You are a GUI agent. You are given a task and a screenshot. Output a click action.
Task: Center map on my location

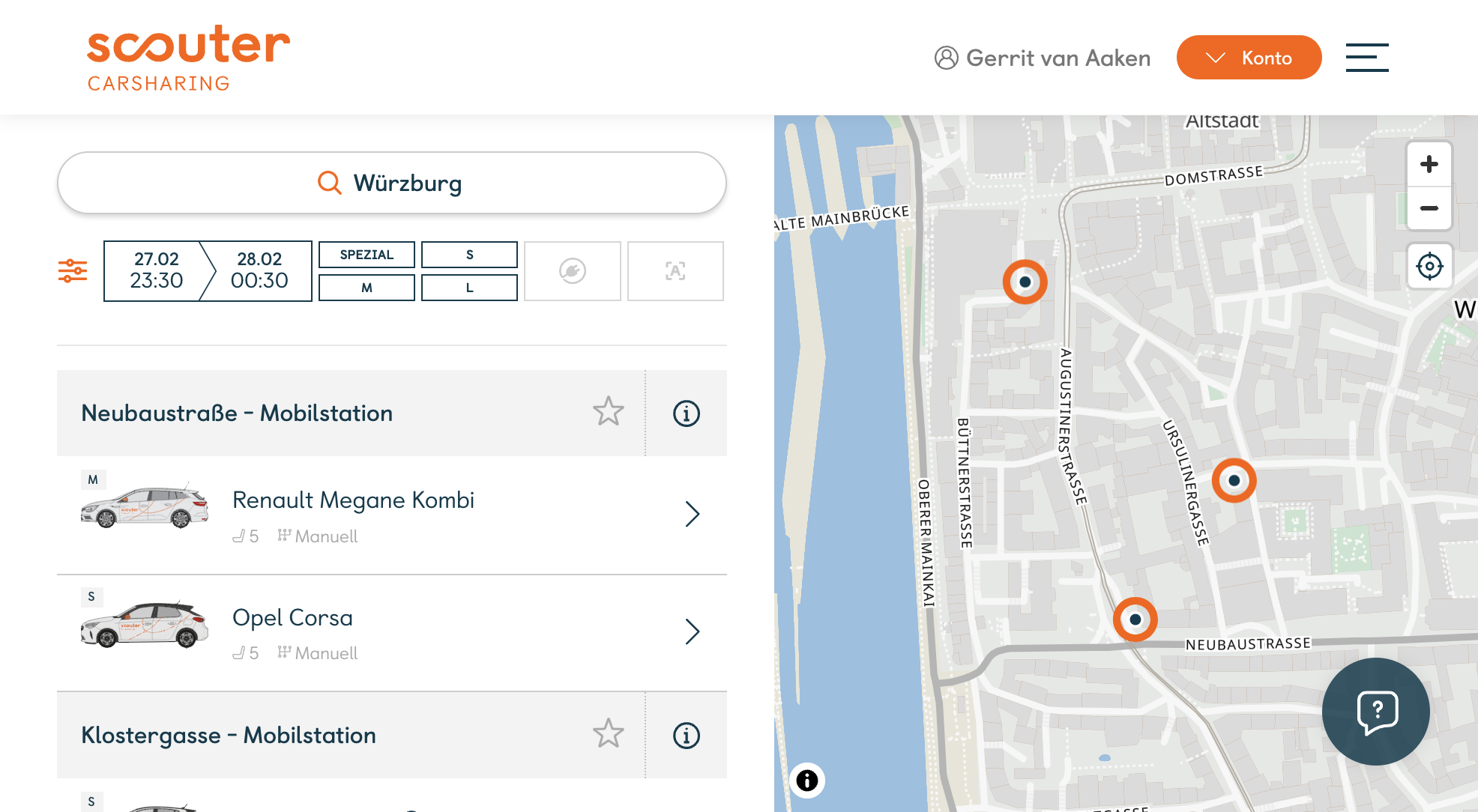click(1429, 266)
